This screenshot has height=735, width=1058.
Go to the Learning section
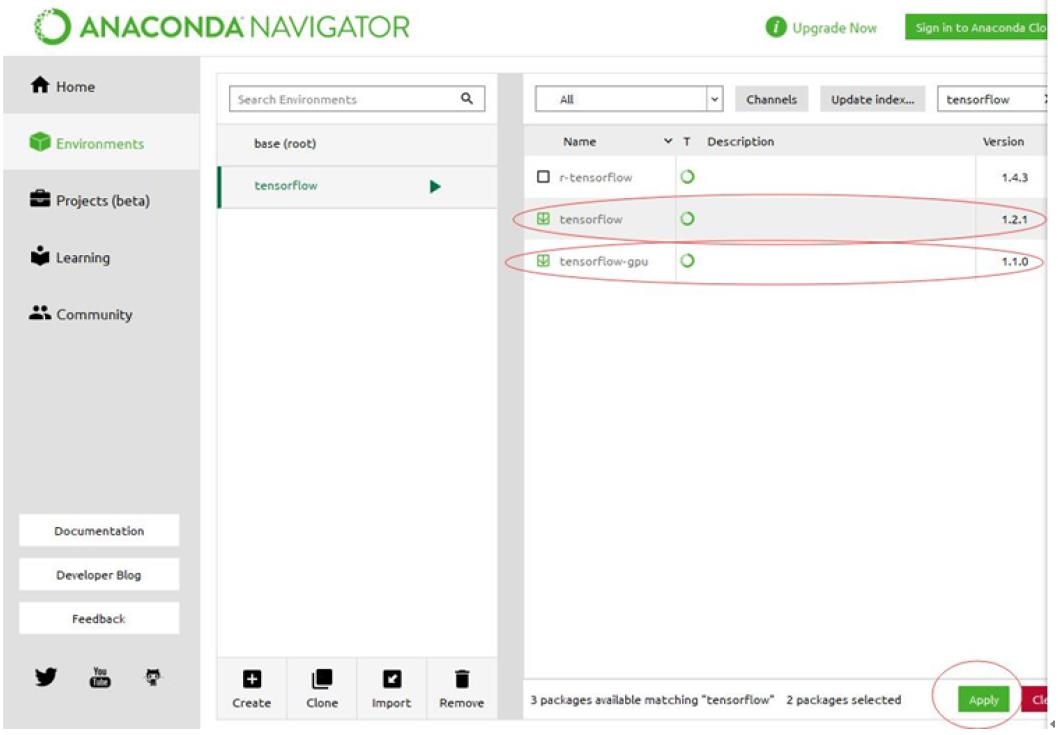coord(101,257)
